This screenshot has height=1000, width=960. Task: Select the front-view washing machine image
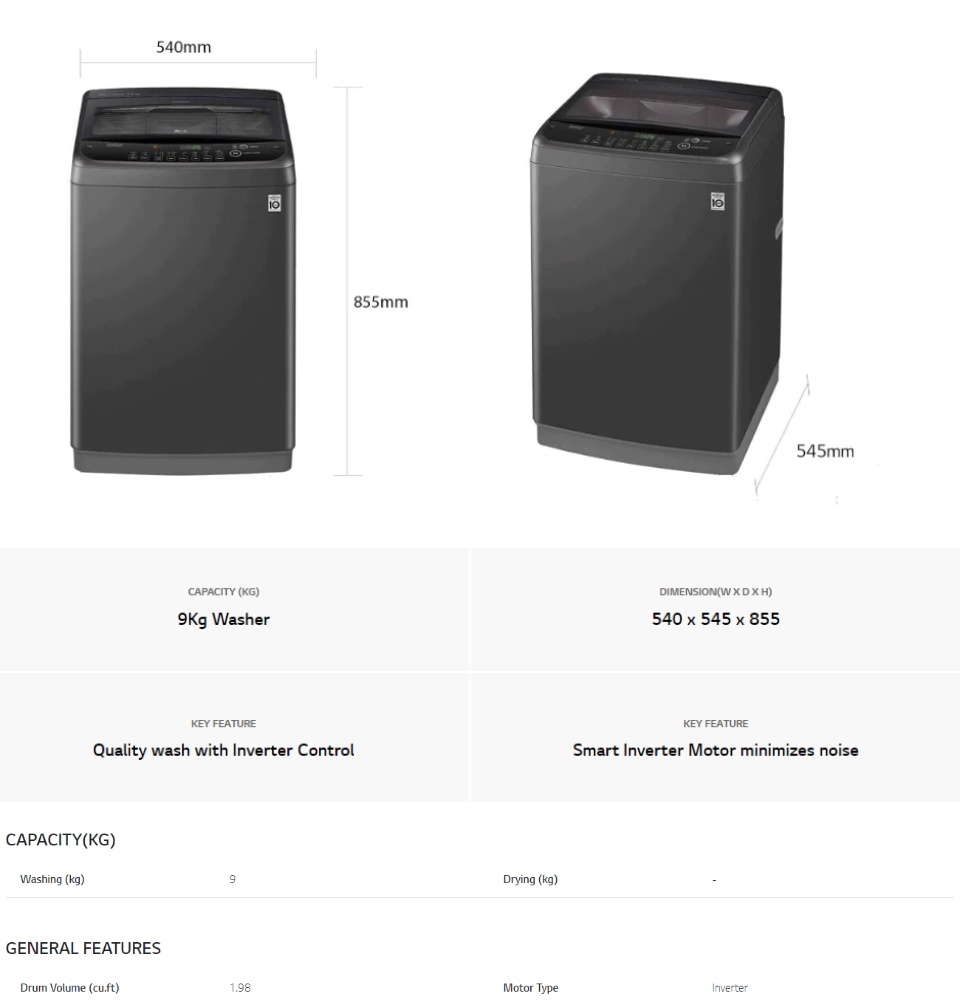click(x=182, y=281)
